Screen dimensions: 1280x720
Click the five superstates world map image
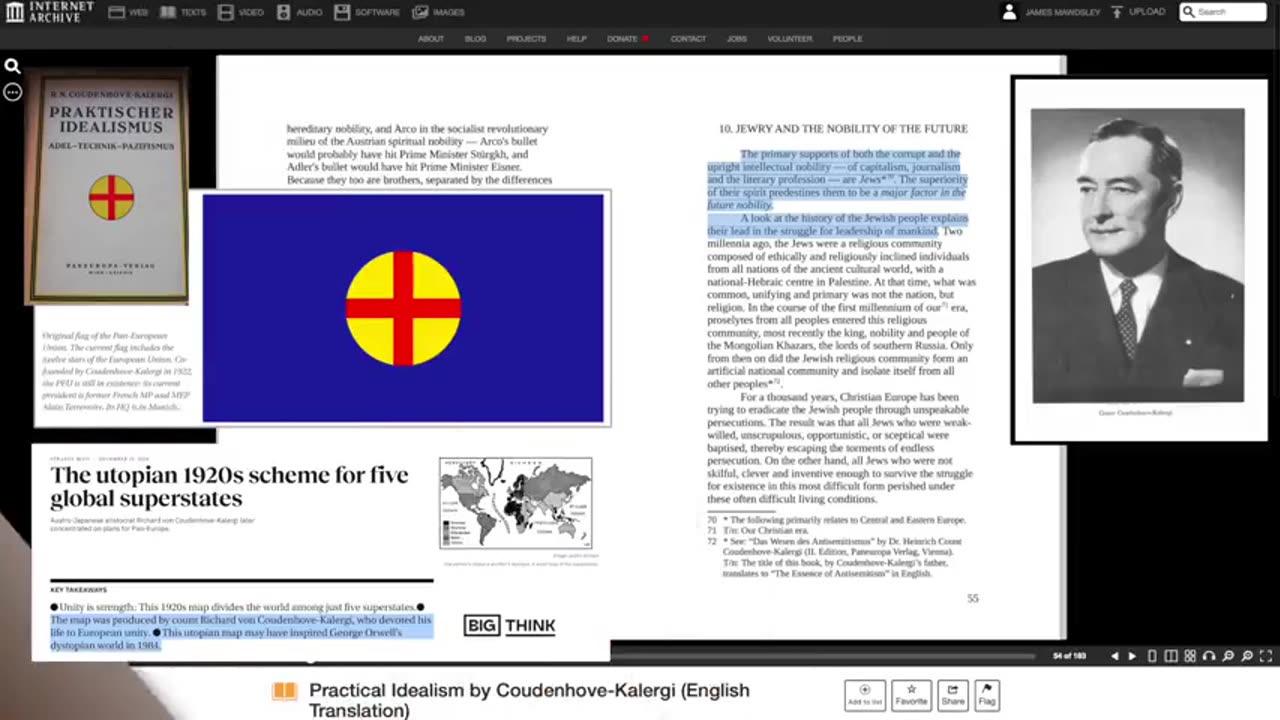click(x=516, y=503)
